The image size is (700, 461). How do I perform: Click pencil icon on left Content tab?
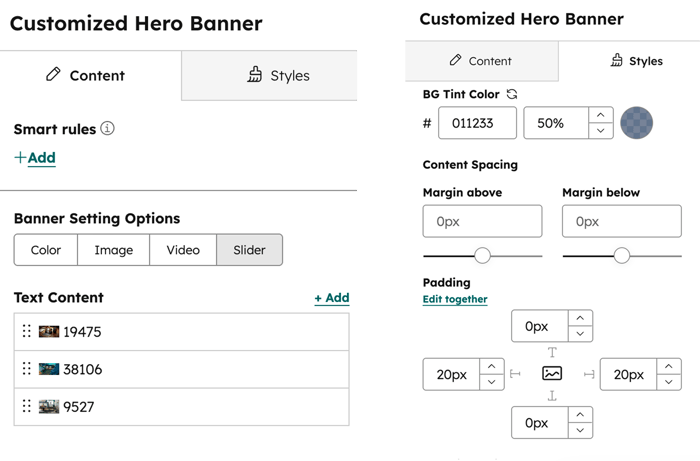pyautogui.click(x=54, y=75)
